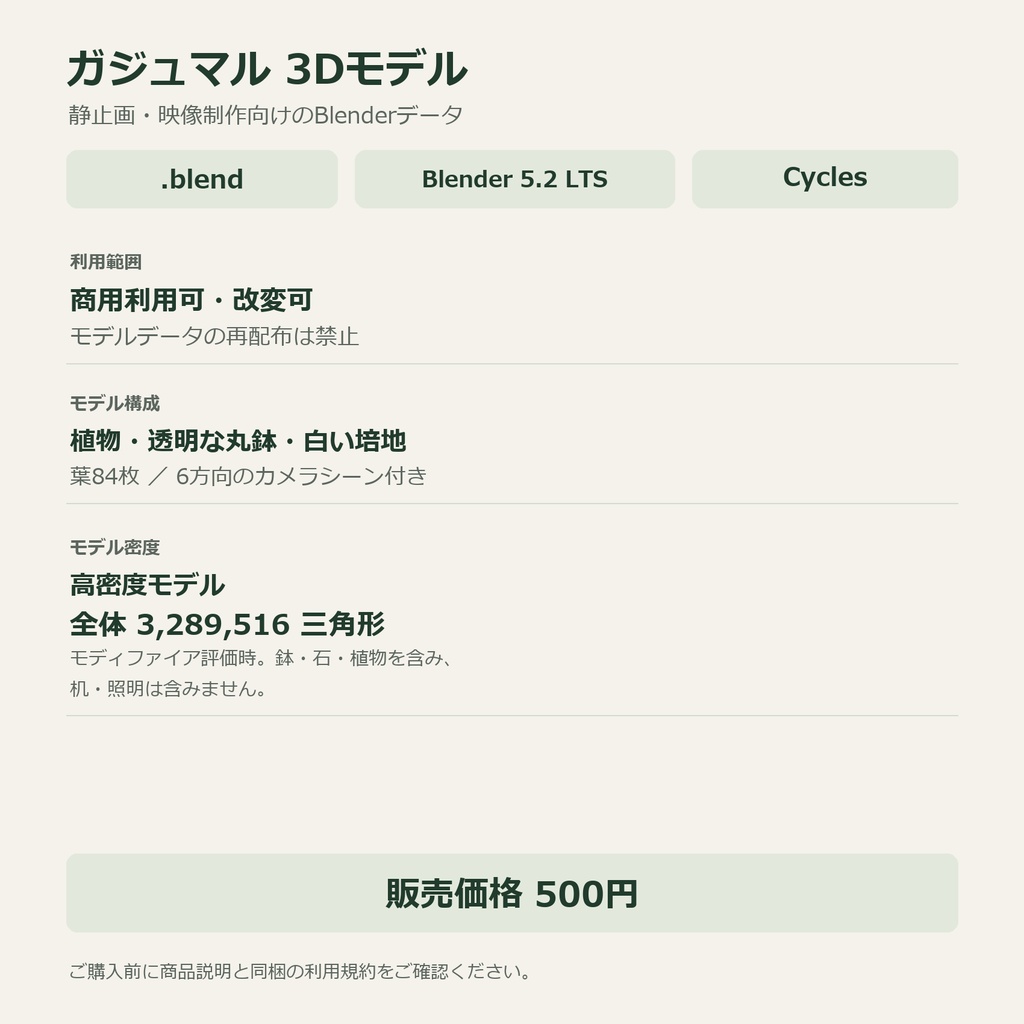
Task: Click the 全体 3,289,516 三角形 count
Action: (x=227, y=624)
